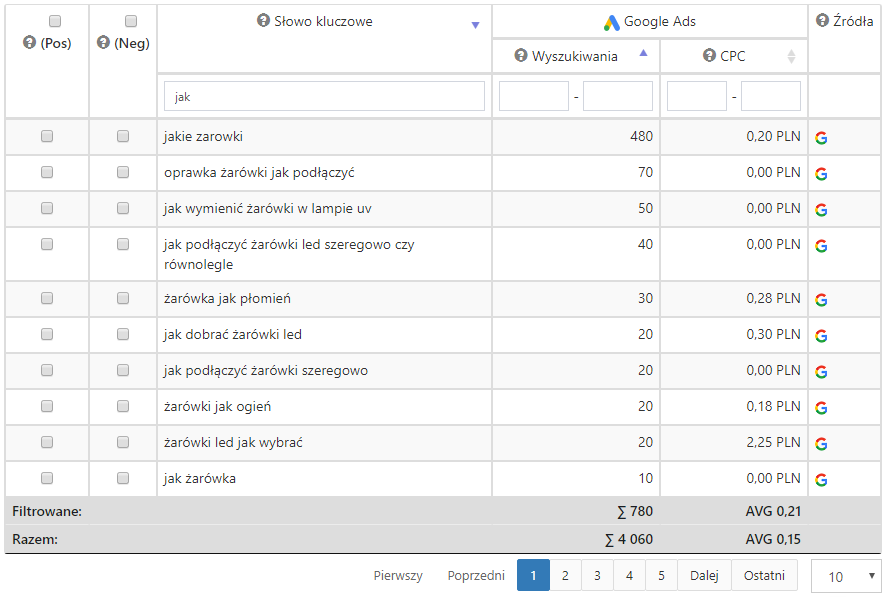Viewport: 887px width, 597px height.
Task: Click the minimum Wyszukiwania filter field
Action: point(533,96)
